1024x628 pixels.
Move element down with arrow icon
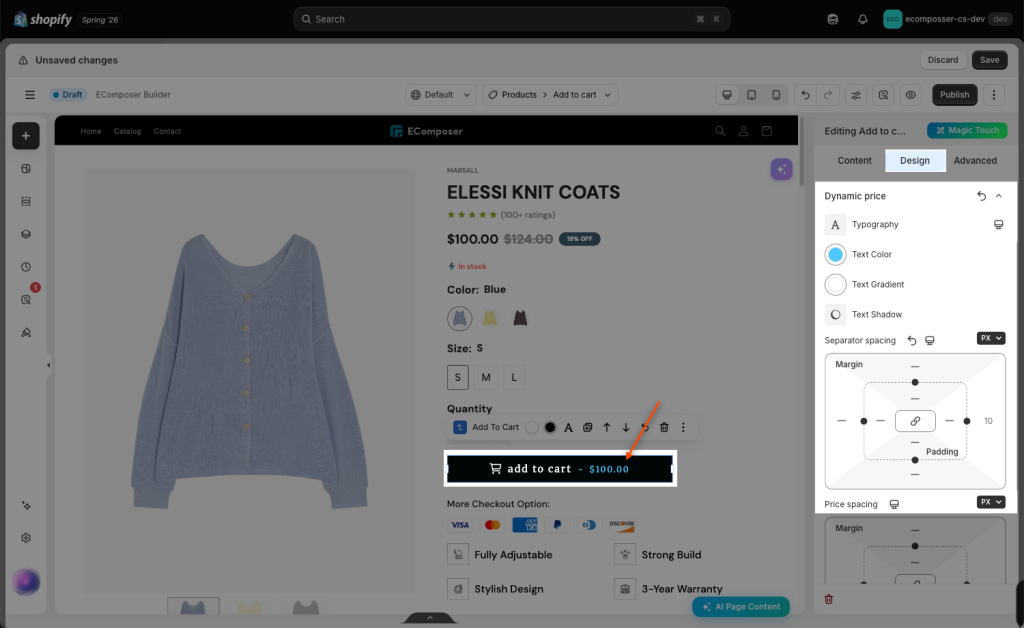[x=626, y=428]
